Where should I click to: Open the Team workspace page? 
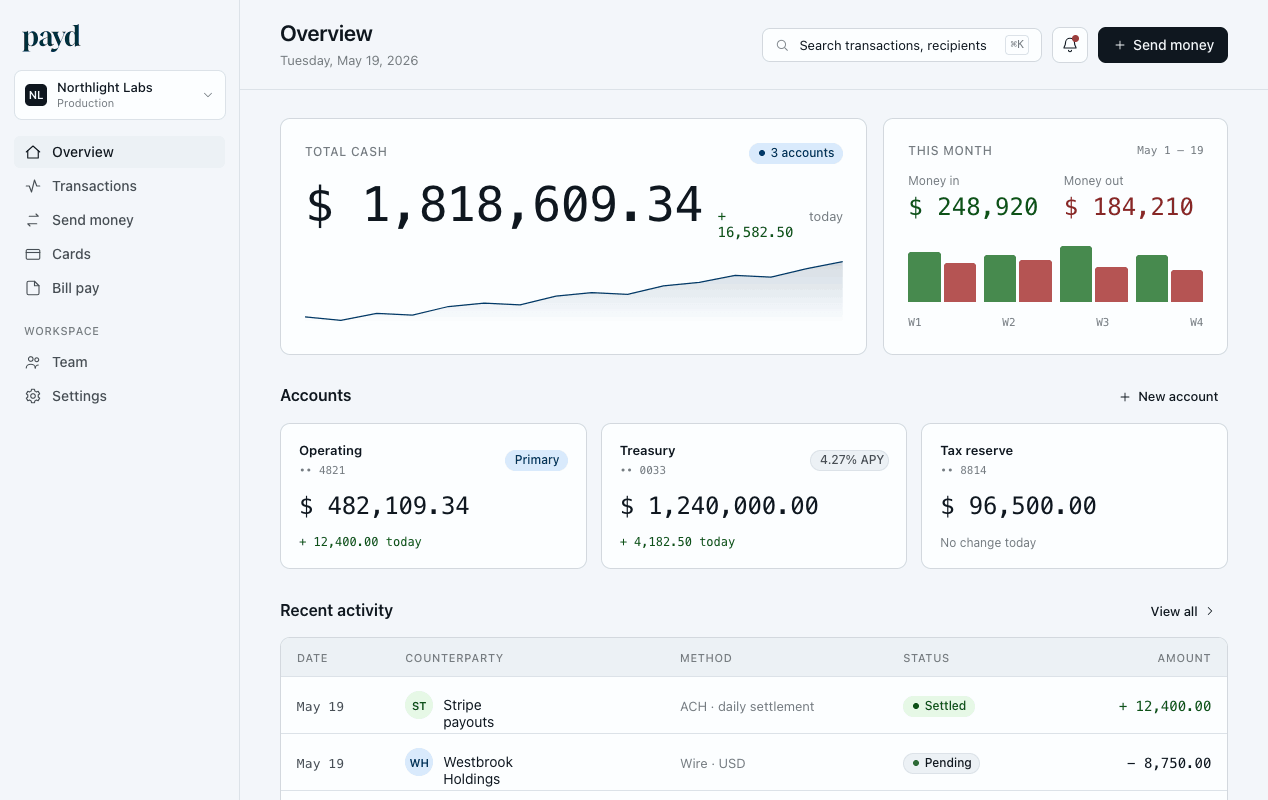pos(119,362)
